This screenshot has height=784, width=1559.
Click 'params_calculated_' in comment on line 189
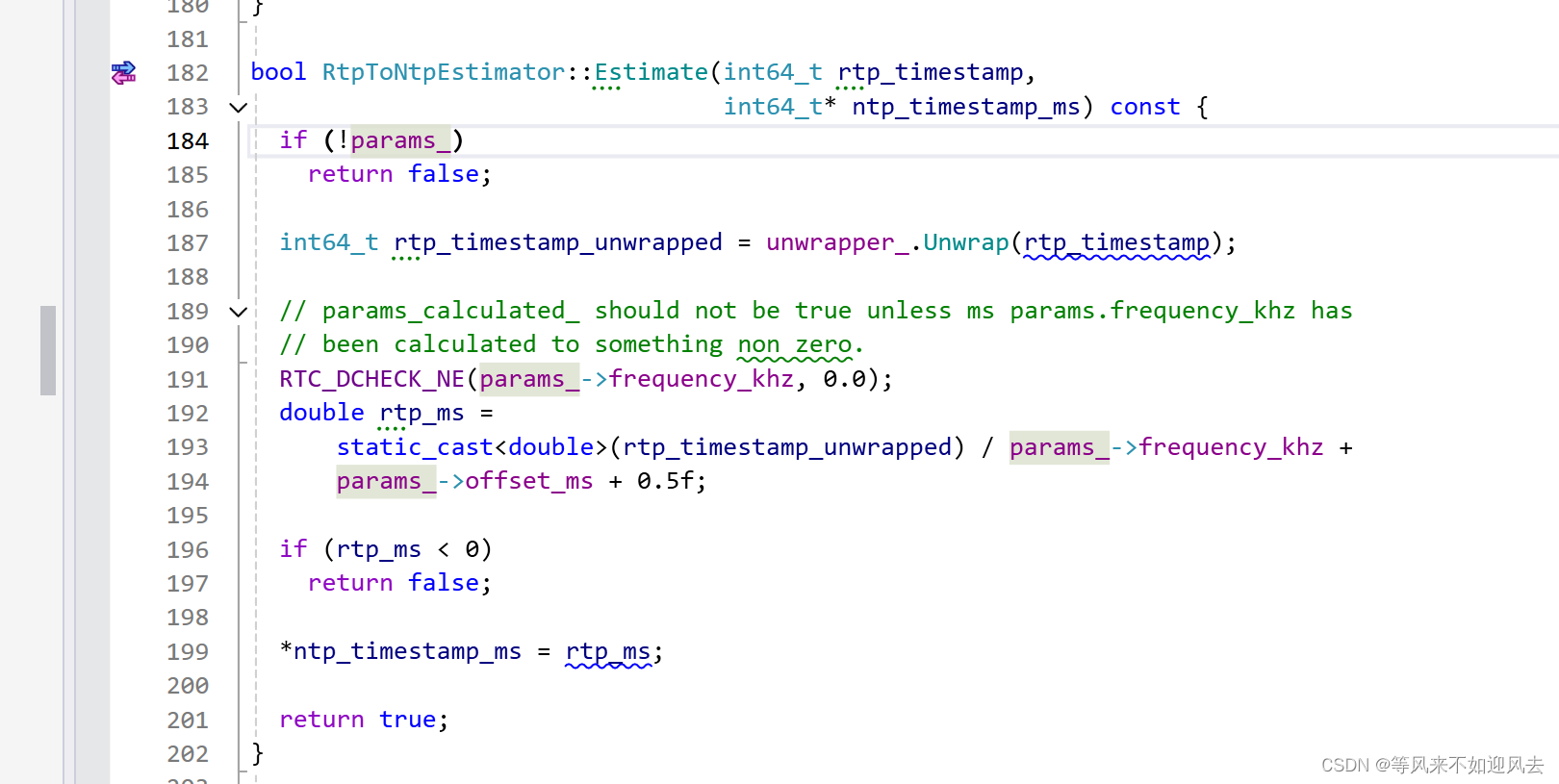[x=451, y=311]
